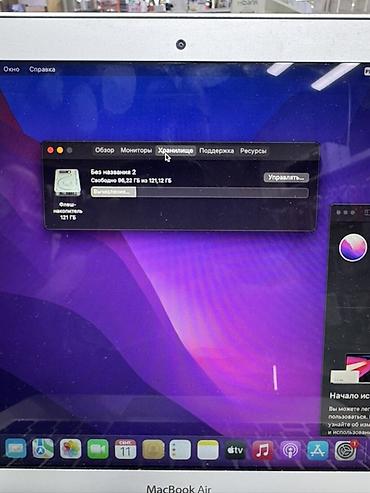Open Calendar icon showing 11
The image size is (370, 493).
pos(125,449)
